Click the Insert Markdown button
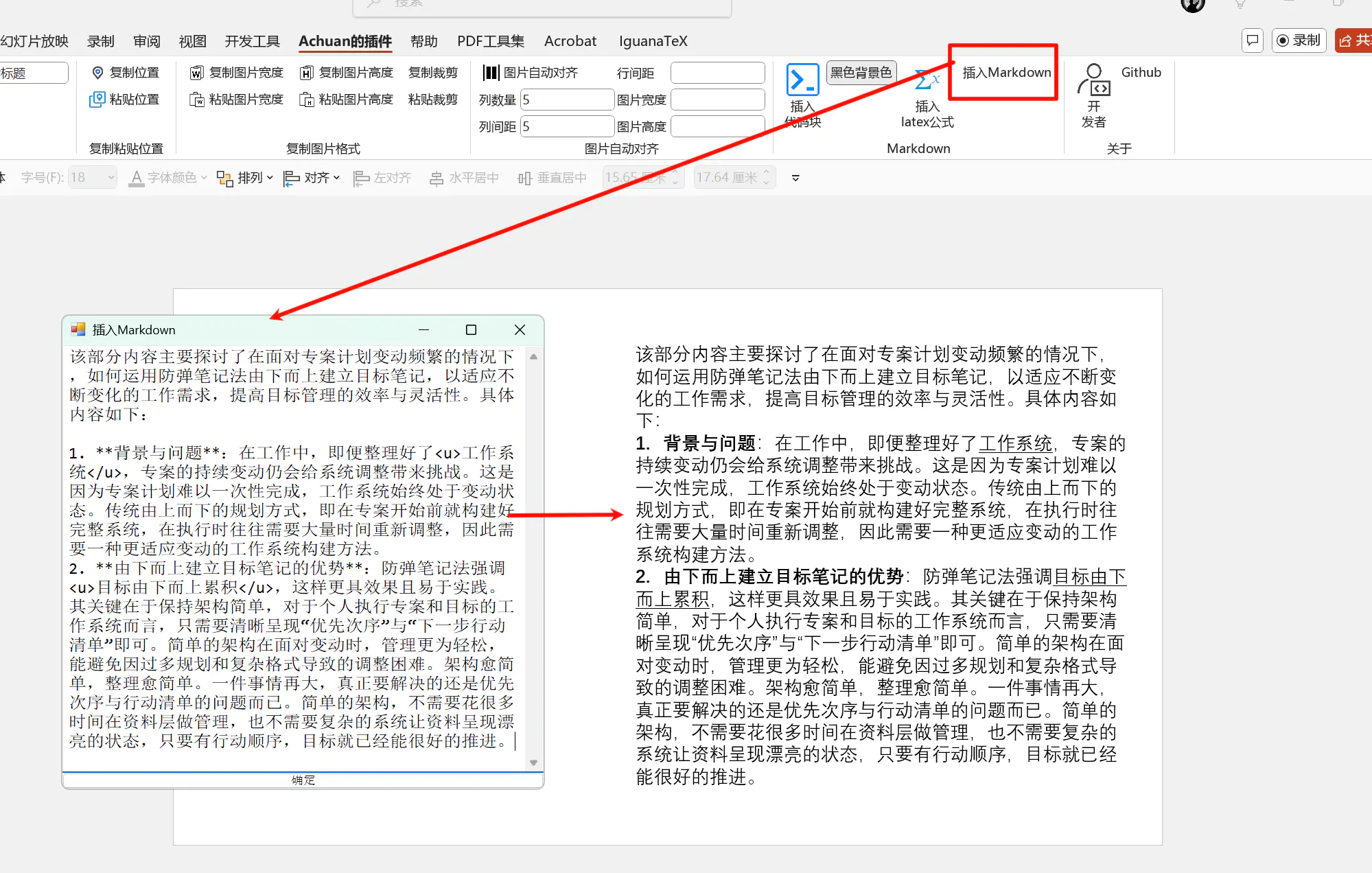The width and height of the screenshot is (1372, 873). 1005,73
